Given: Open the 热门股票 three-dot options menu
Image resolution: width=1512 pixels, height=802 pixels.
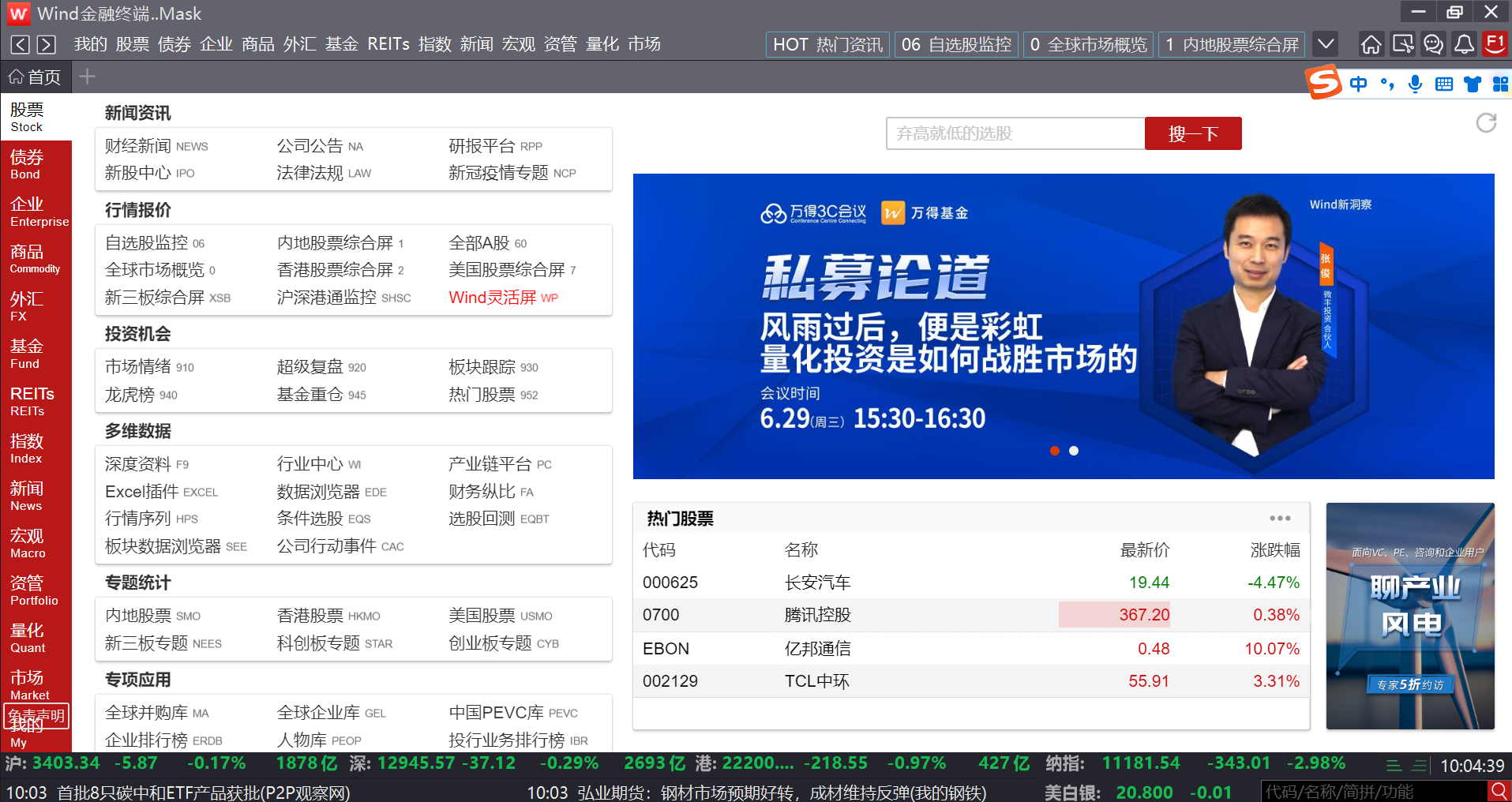Looking at the screenshot, I should 1280,519.
